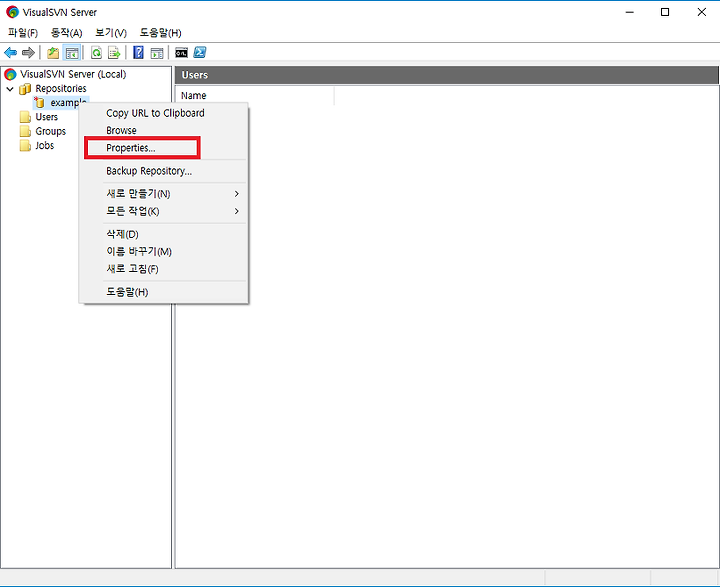Select the Groups tree item label
This screenshot has height=587, width=720.
tap(51, 131)
